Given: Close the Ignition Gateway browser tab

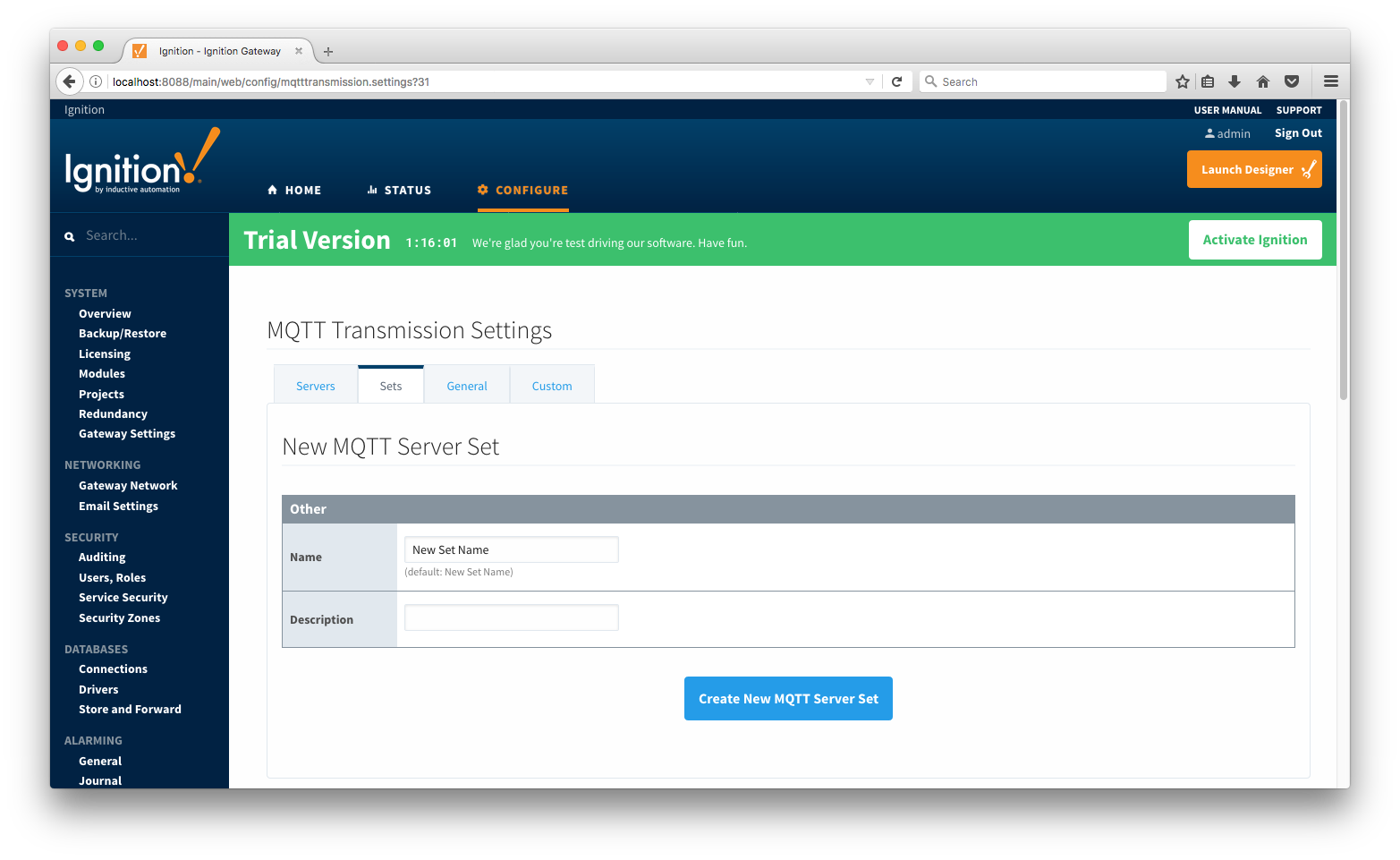Looking at the screenshot, I should (299, 51).
